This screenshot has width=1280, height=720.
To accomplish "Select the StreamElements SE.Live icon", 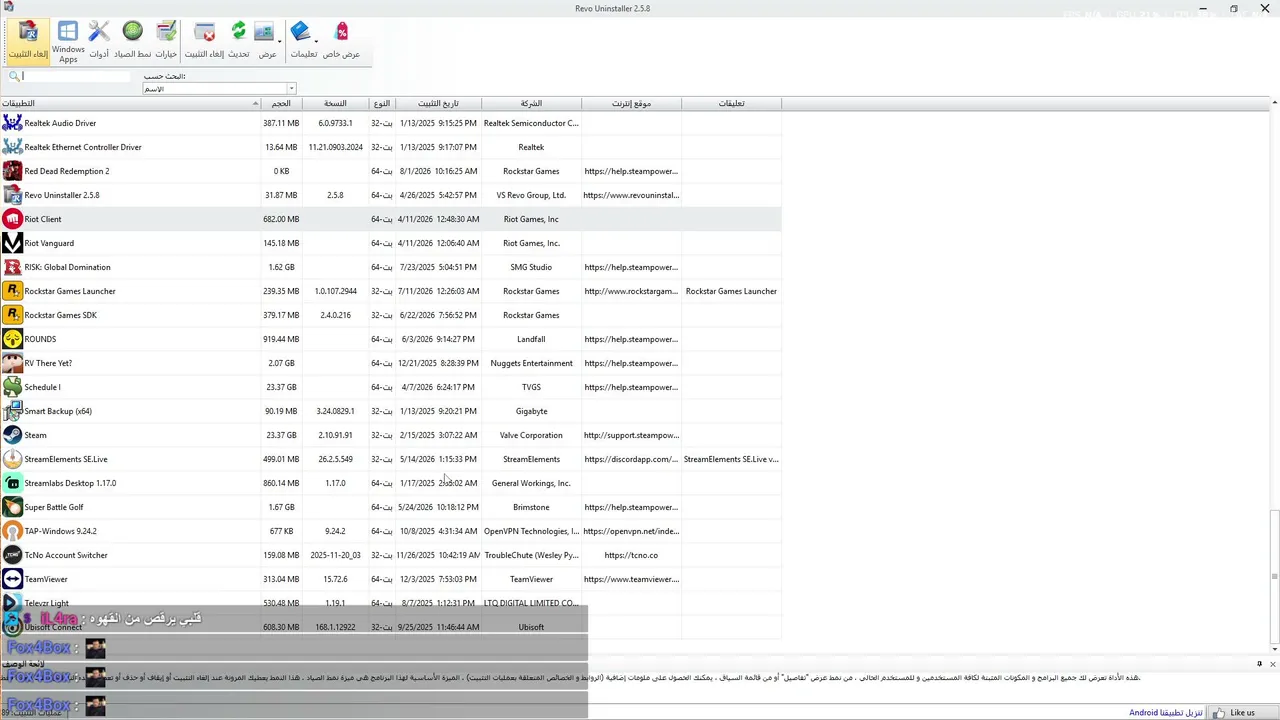I will [x=12, y=459].
